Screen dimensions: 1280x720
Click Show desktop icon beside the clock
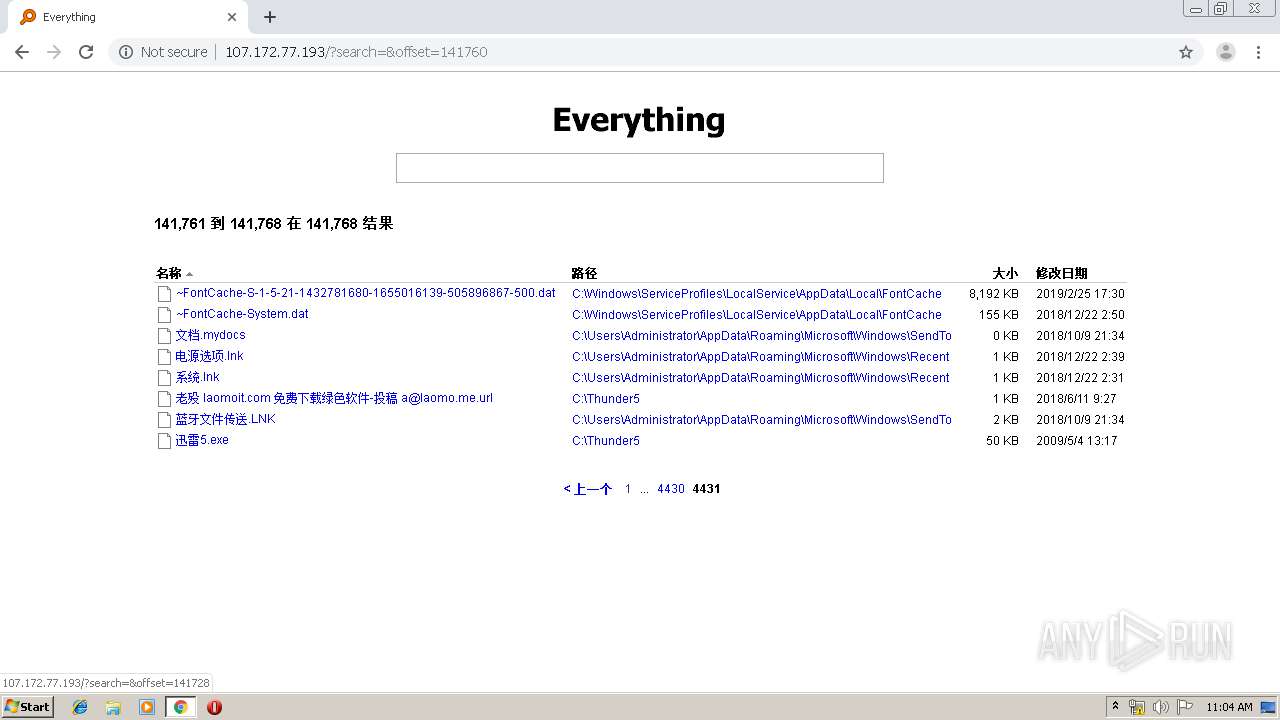click(1269, 707)
